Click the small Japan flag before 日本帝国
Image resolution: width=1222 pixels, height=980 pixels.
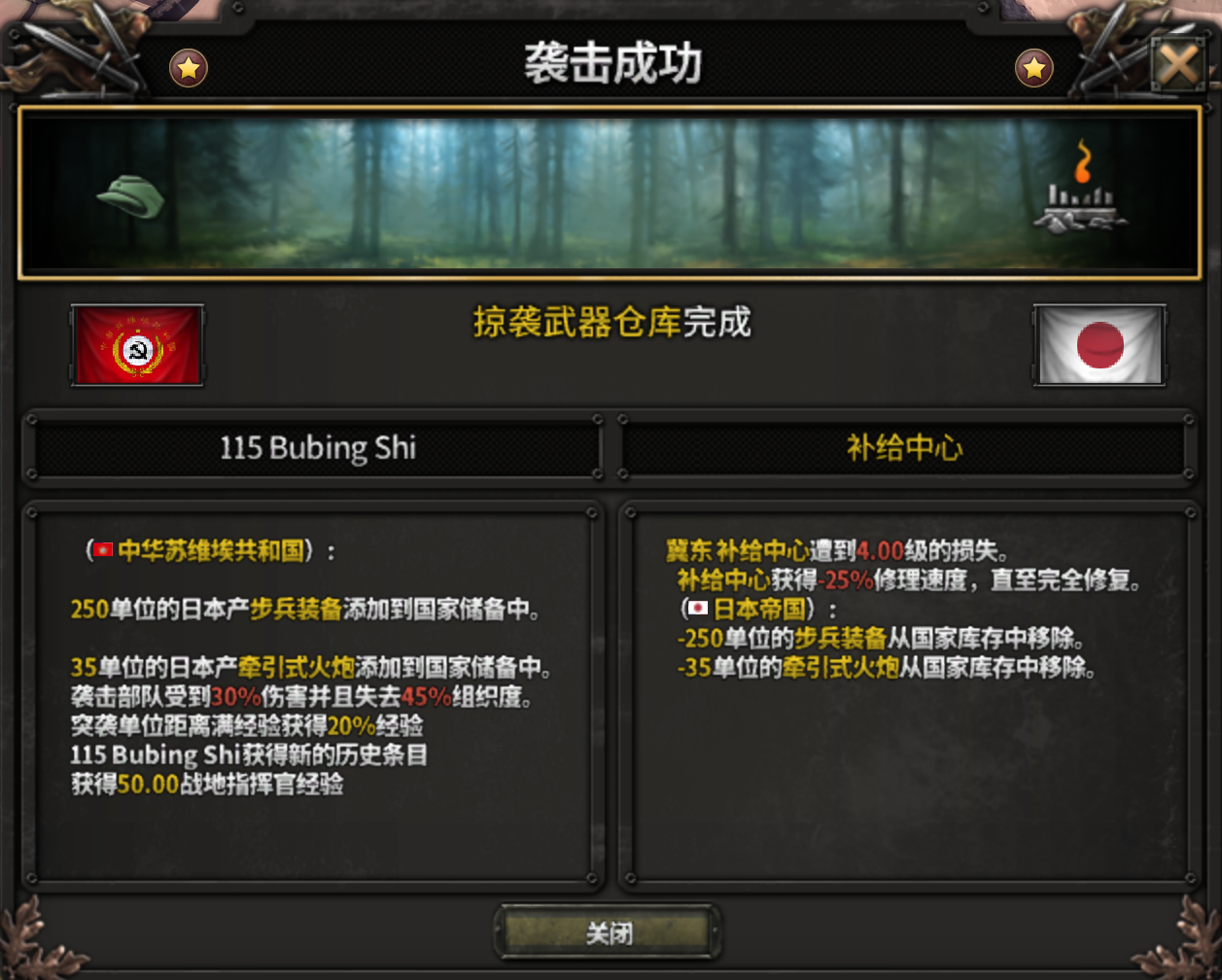coord(697,610)
